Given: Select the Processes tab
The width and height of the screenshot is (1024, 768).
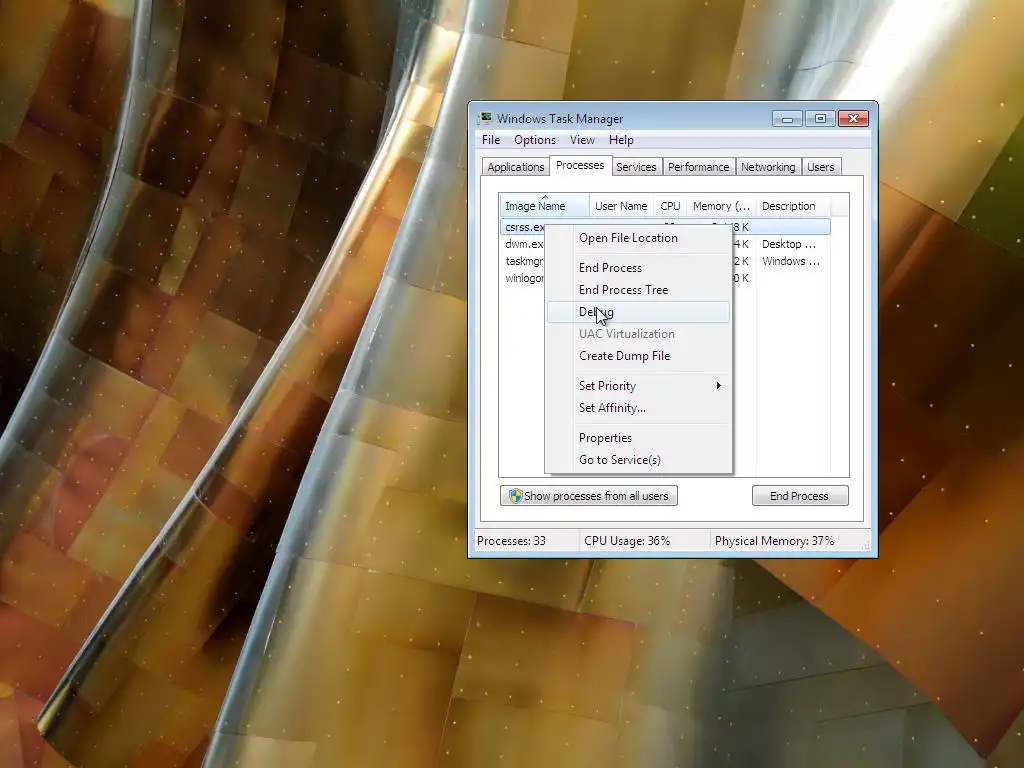Looking at the screenshot, I should 580,165.
